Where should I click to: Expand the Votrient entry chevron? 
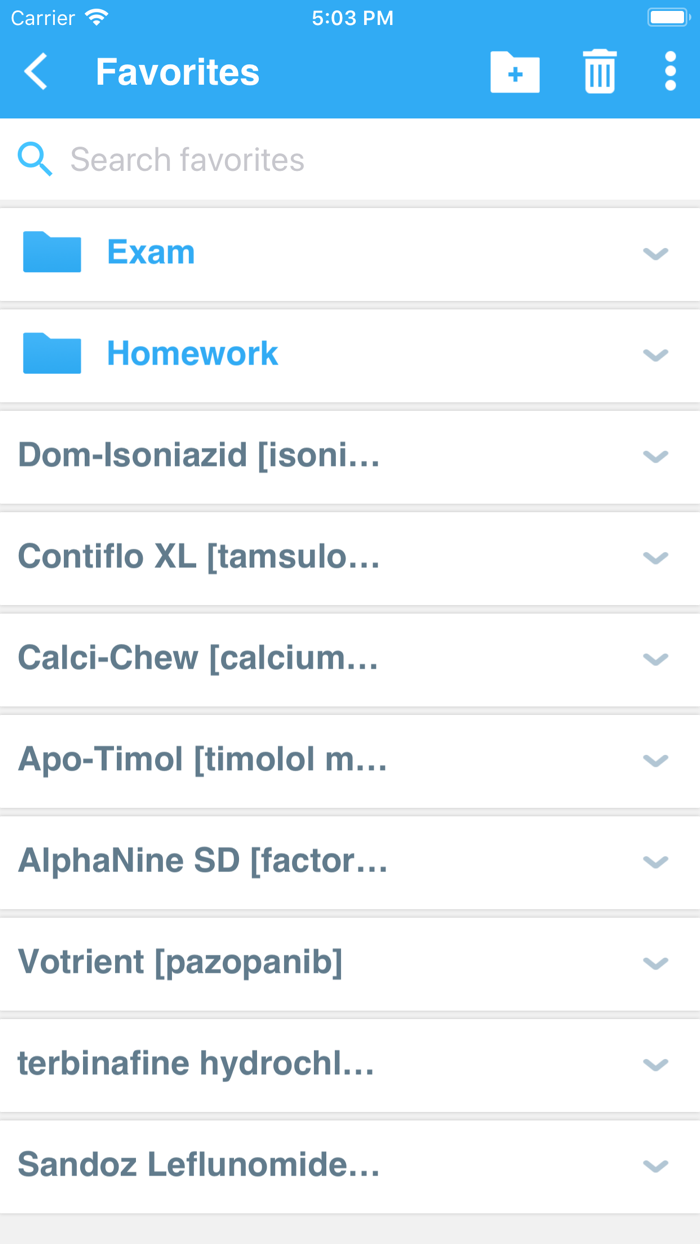(655, 963)
